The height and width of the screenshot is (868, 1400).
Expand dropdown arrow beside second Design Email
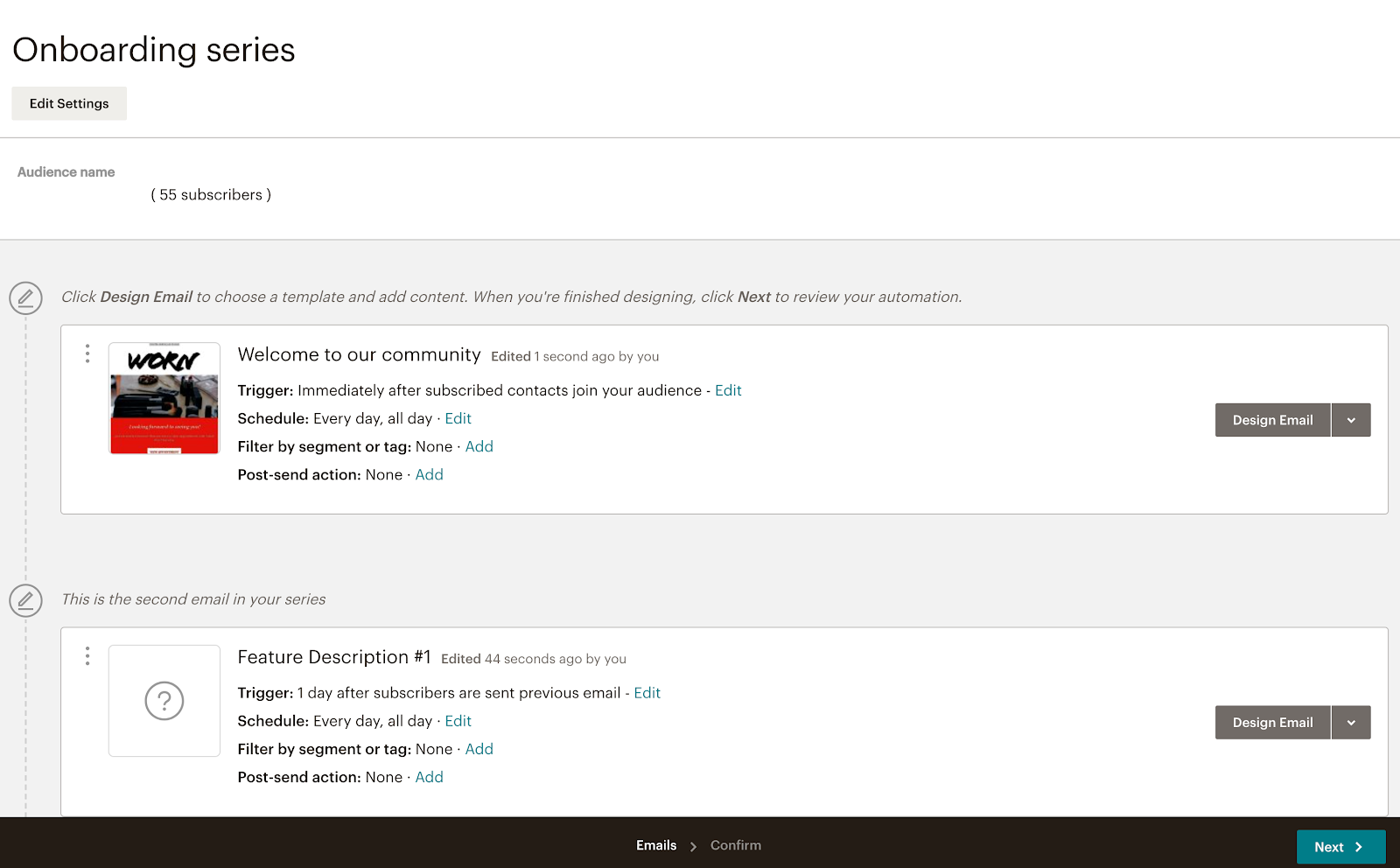pos(1351,723)
